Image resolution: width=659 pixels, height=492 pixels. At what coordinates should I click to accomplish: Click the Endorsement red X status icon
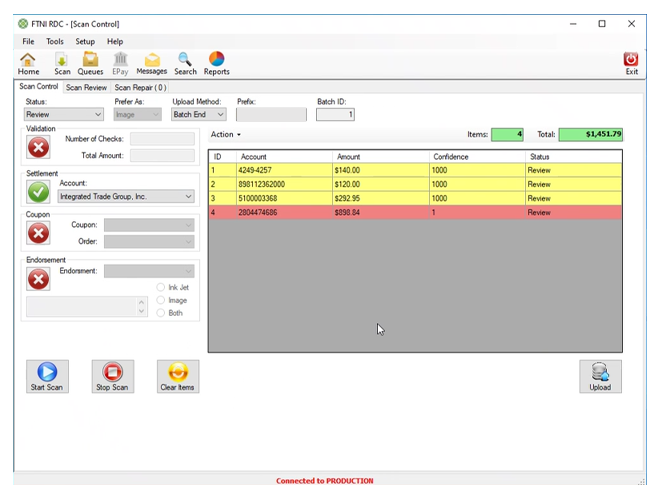pyautogui.click(x=38, y=279)
